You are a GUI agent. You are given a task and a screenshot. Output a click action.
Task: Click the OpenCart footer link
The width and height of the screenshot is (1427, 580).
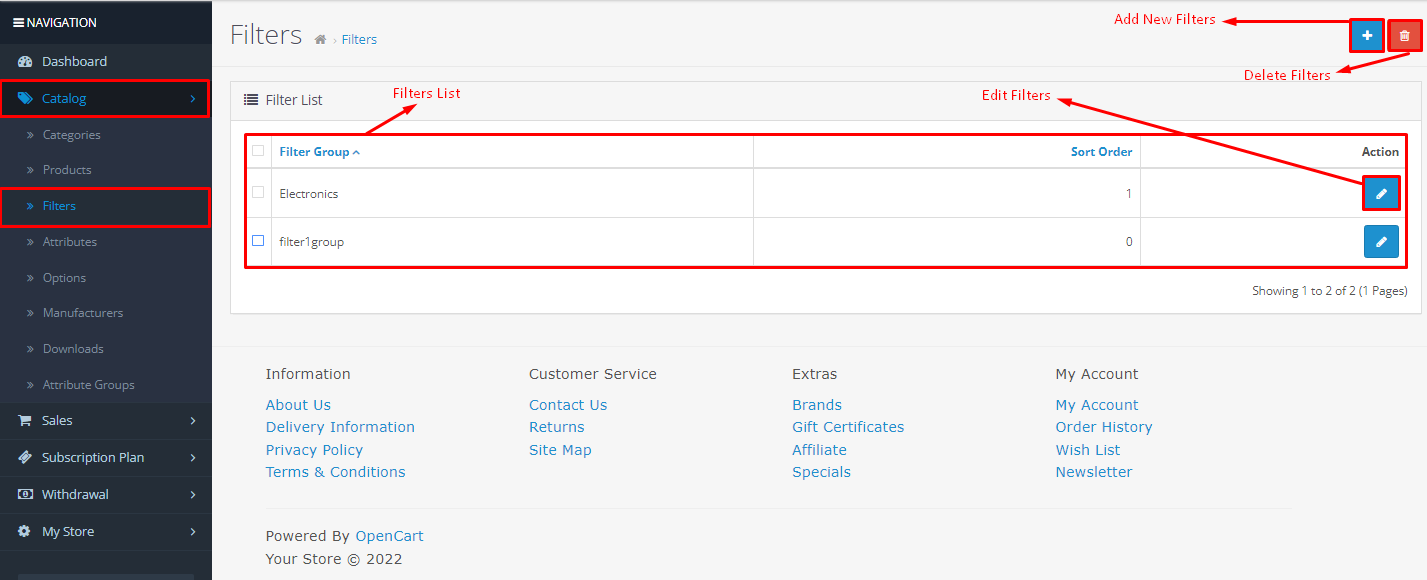tap(389, 535)
